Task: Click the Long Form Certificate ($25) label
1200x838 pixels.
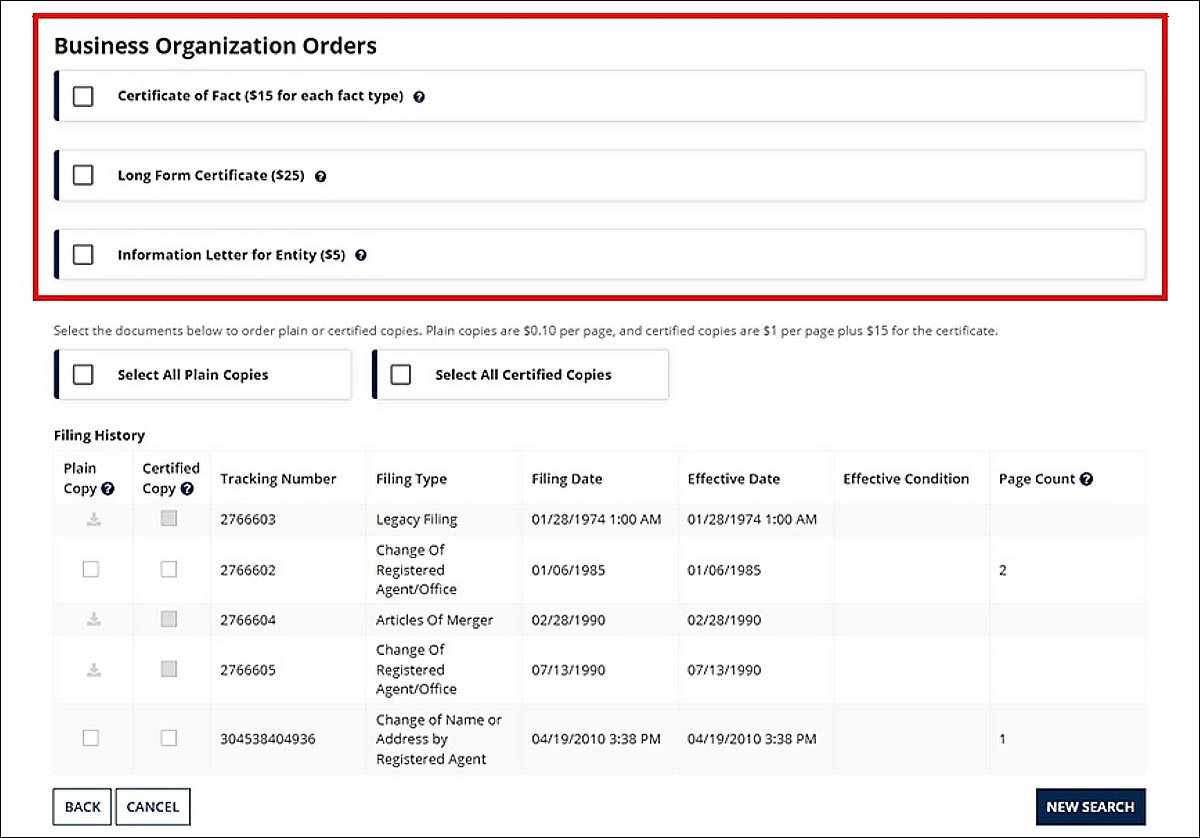Action: tap(211, 176)
